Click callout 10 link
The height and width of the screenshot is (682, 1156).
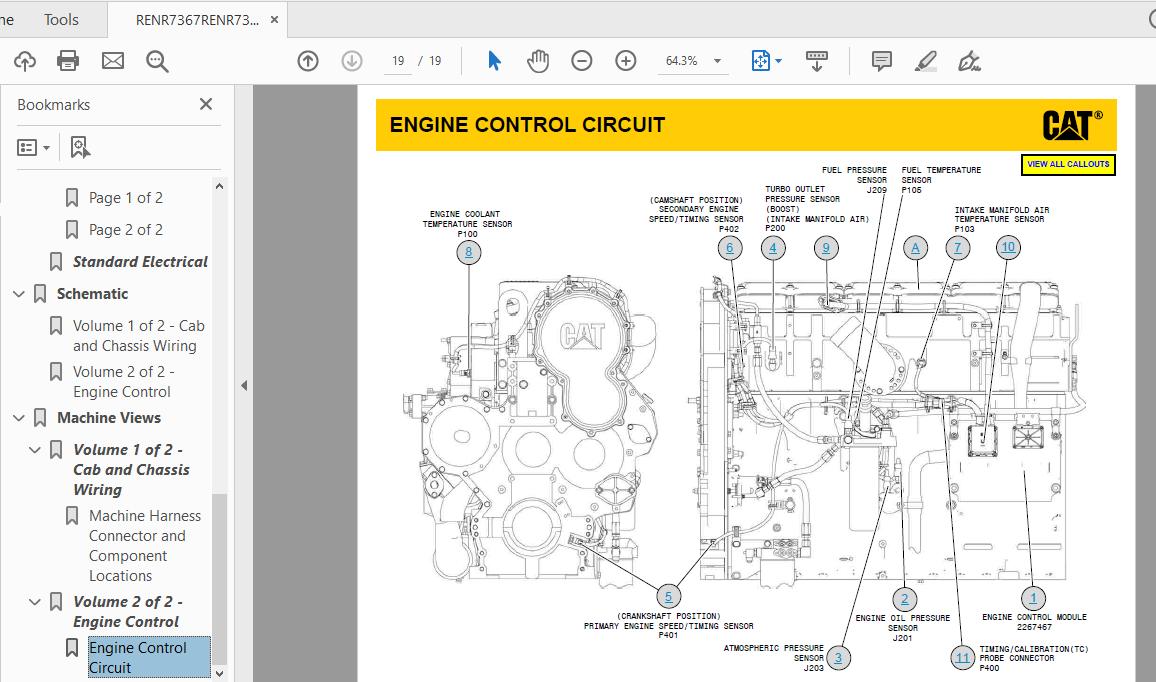coord(1008,247)
